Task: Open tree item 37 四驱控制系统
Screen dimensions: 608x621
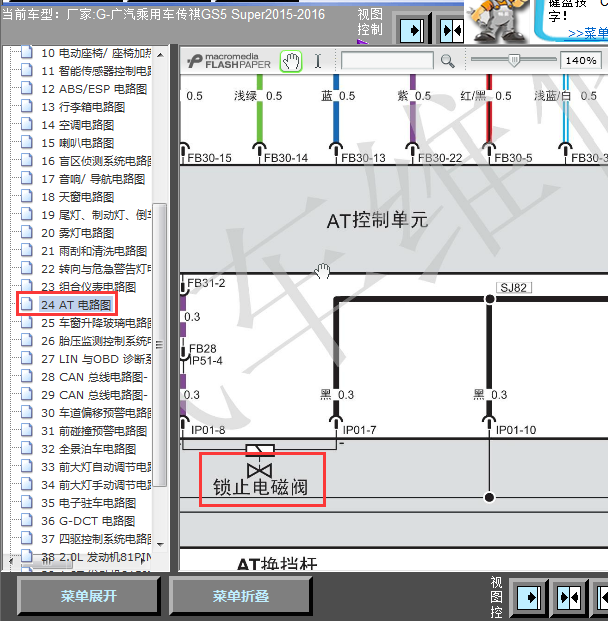Action: 96,539
